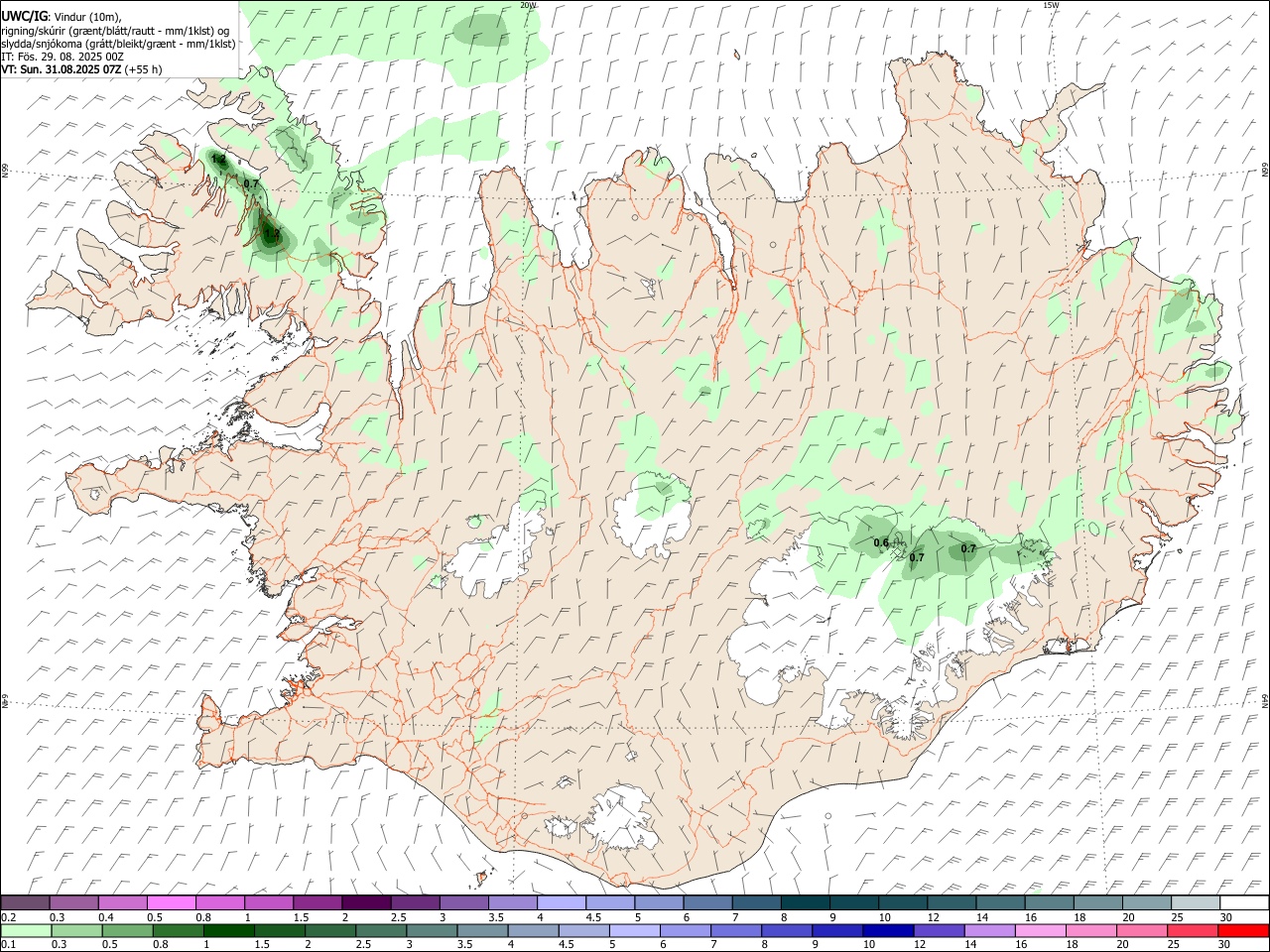Click the 'UWC/IG' title text

point(24,17)
